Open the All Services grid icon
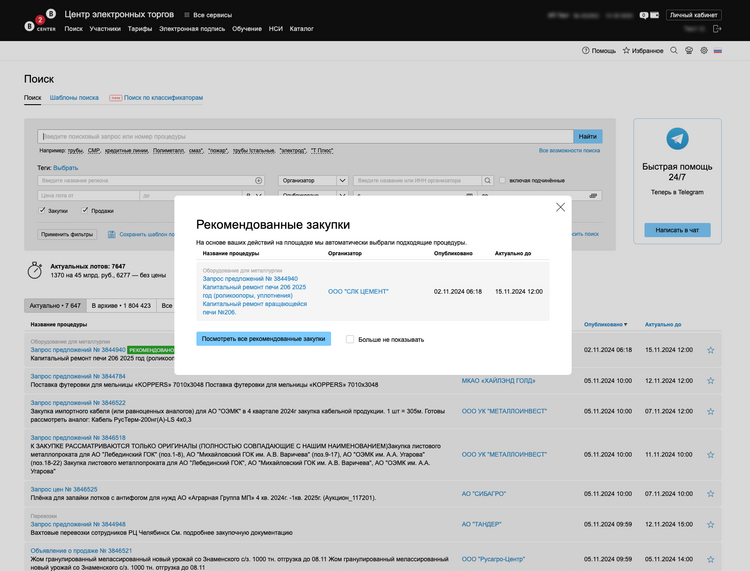The height and width of the screenshot is (571, 750). (187, 16)
